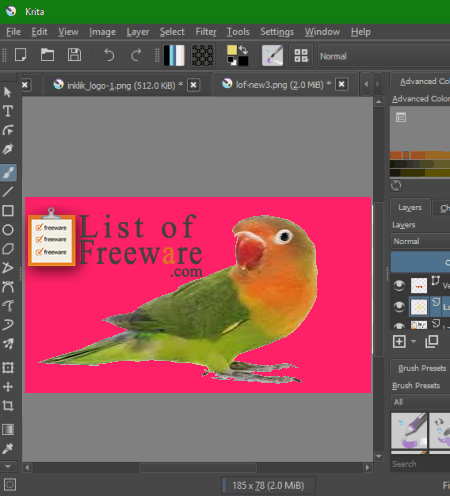The height and width of the screenshot is (496, 450).
Task: Open the brush presets tag filter All dropdown
Action: point(420,402)
